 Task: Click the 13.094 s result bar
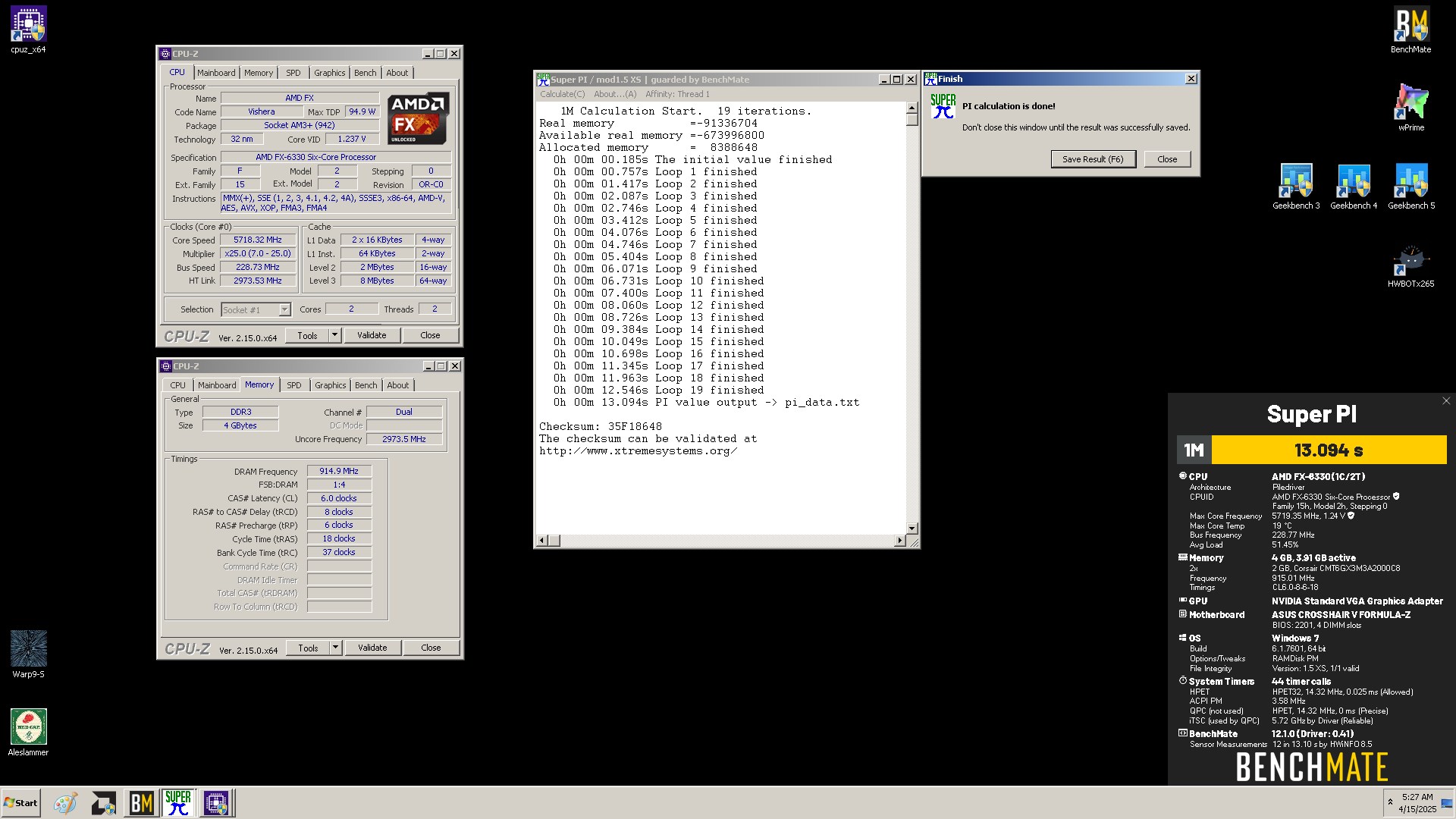coord(1329,450)
